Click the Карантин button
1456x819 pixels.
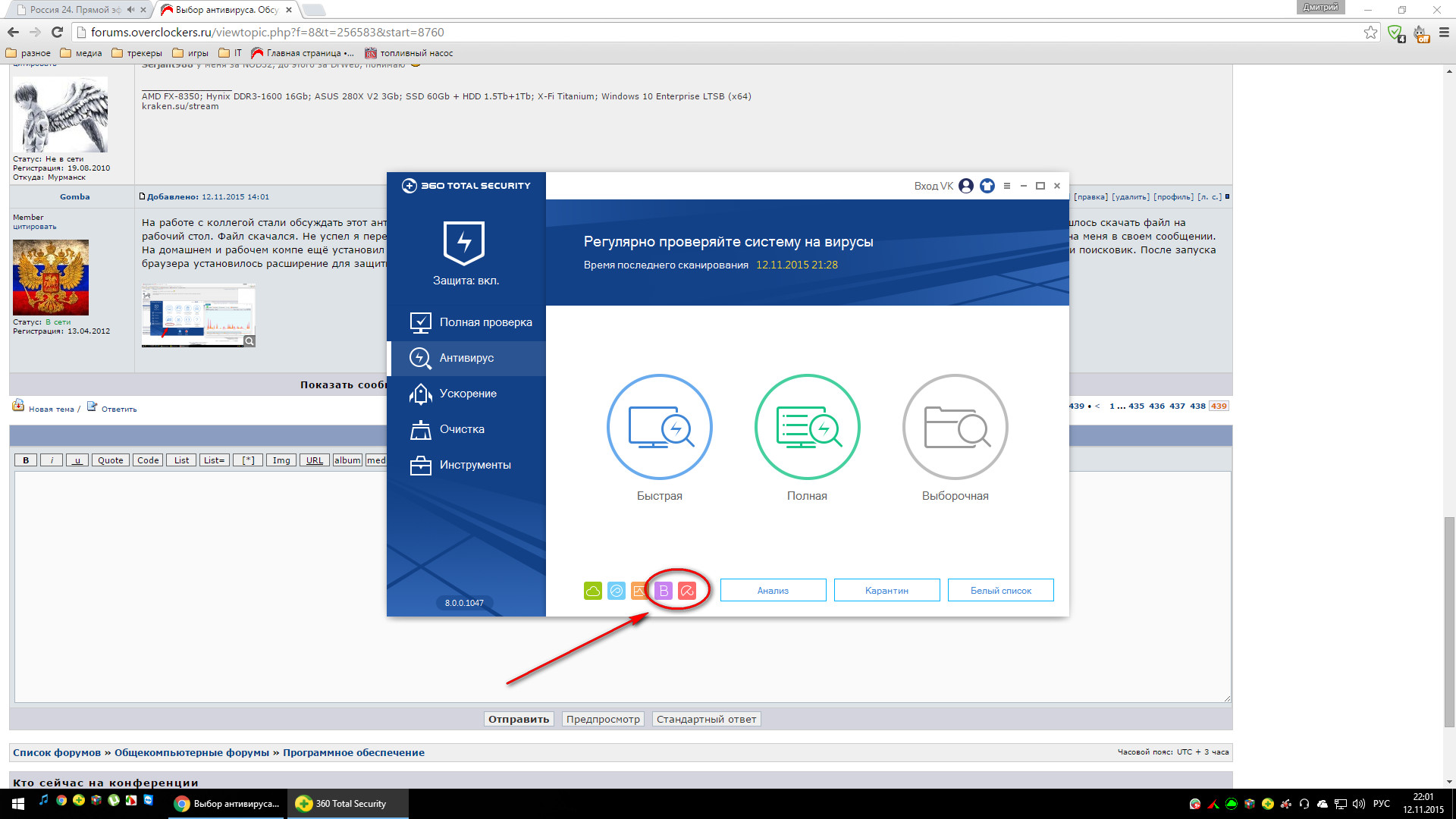(886, 591)
